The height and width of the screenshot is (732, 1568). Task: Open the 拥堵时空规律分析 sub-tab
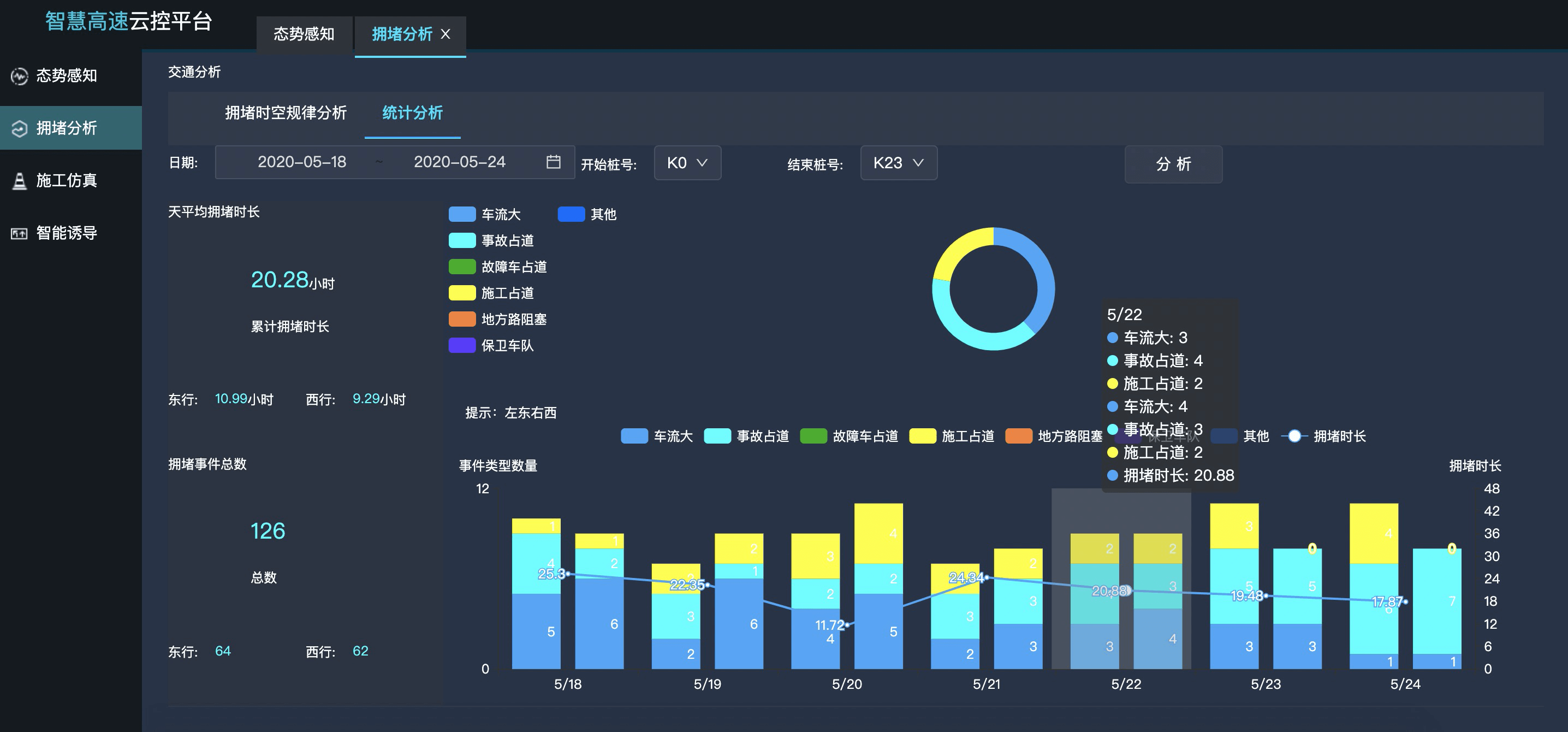pos(286,113)
